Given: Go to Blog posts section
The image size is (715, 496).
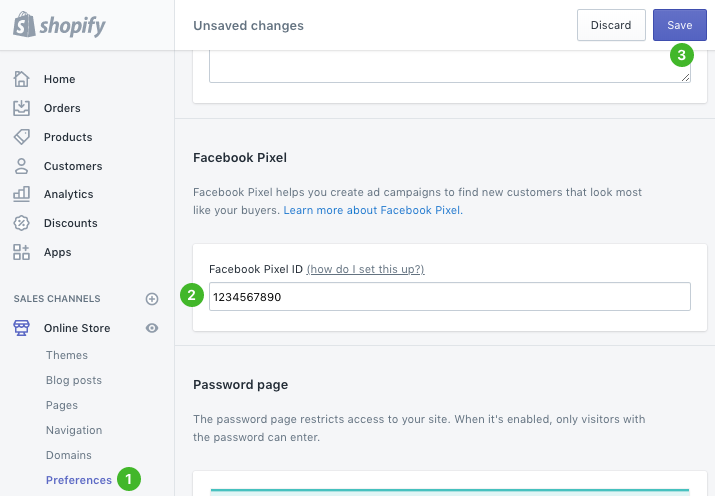Looking at the screenshot, I should (74, 380).
